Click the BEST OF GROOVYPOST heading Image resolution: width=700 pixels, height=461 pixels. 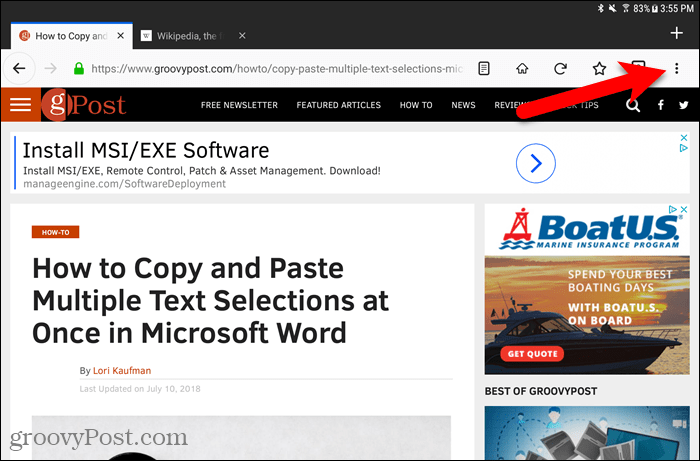[541, 391]
